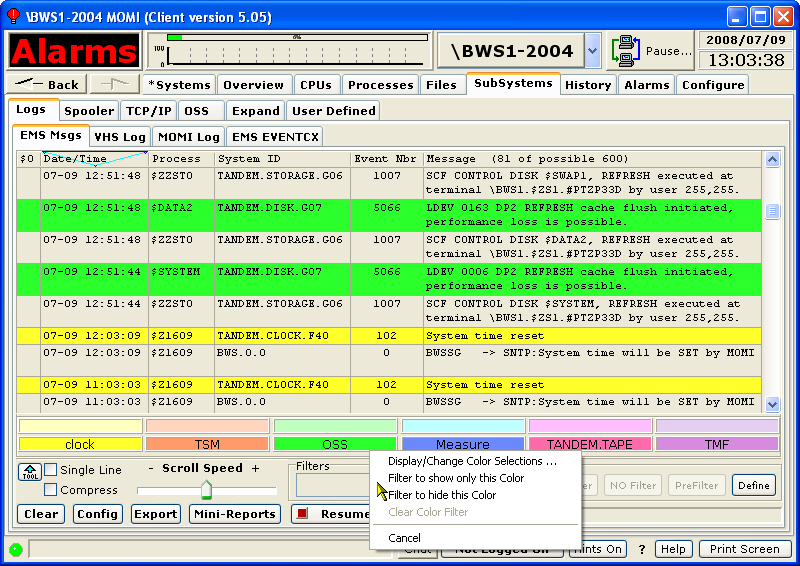Open the Processes tab

click(381, 85)
